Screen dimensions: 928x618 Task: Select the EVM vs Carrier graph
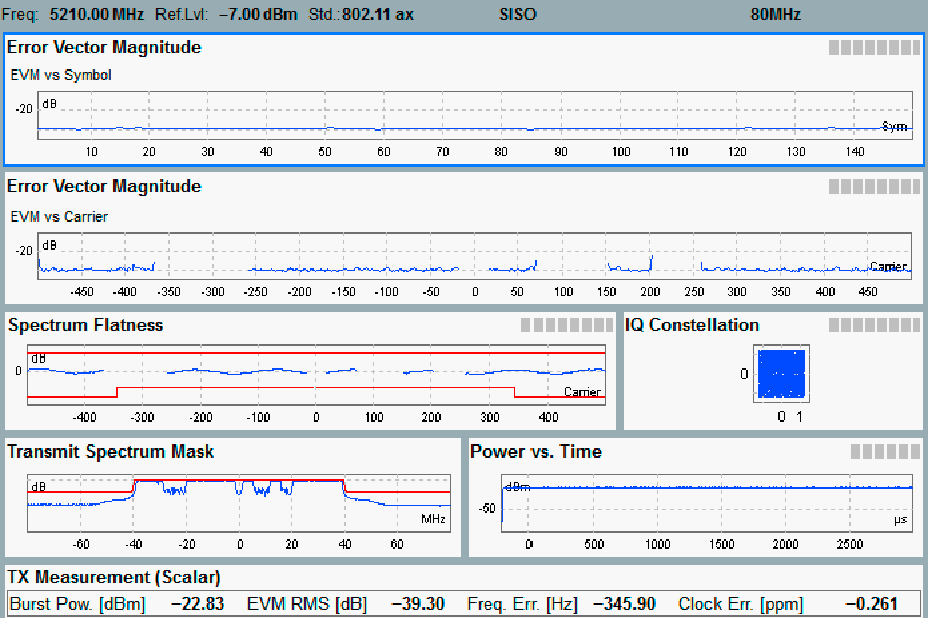coord(474,255)
